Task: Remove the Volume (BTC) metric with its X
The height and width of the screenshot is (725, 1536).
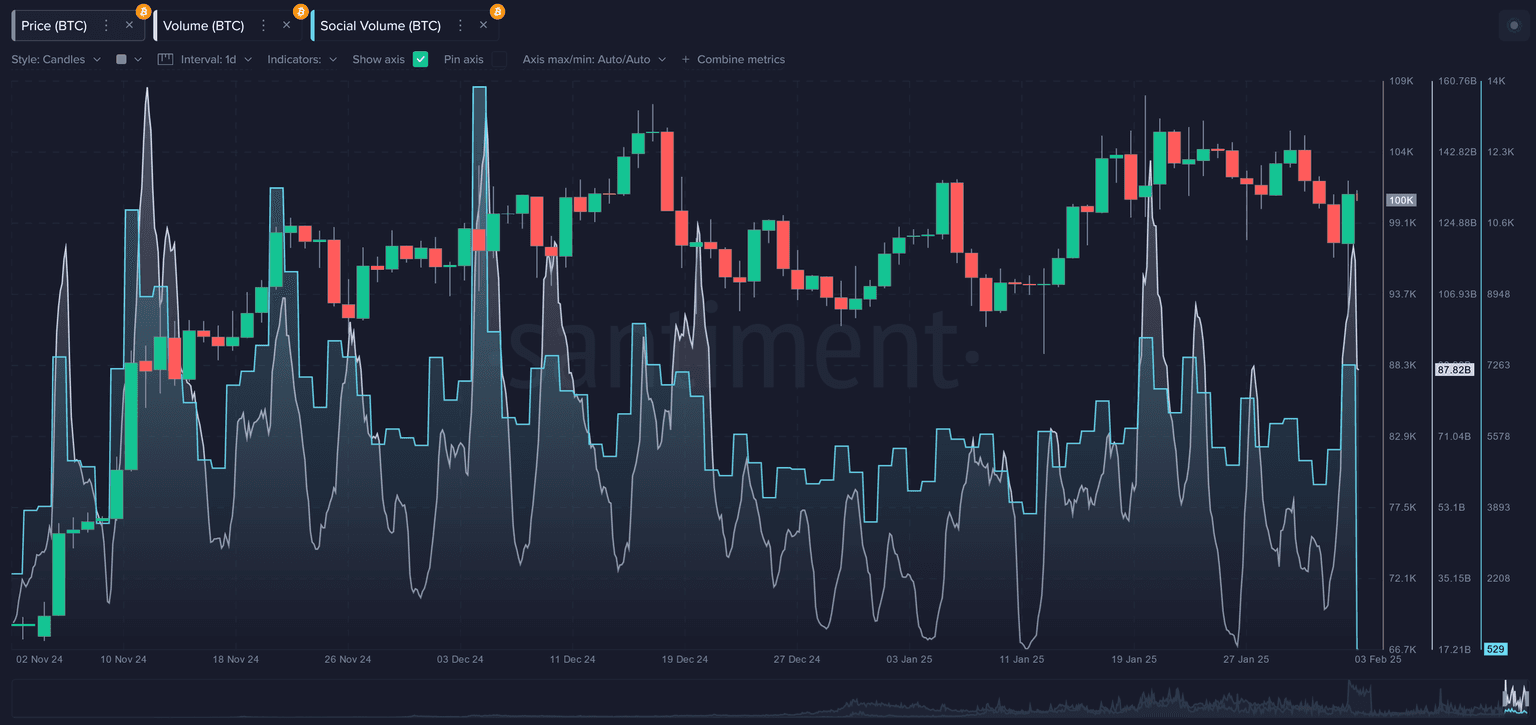Action: click(x=286, y=26)
